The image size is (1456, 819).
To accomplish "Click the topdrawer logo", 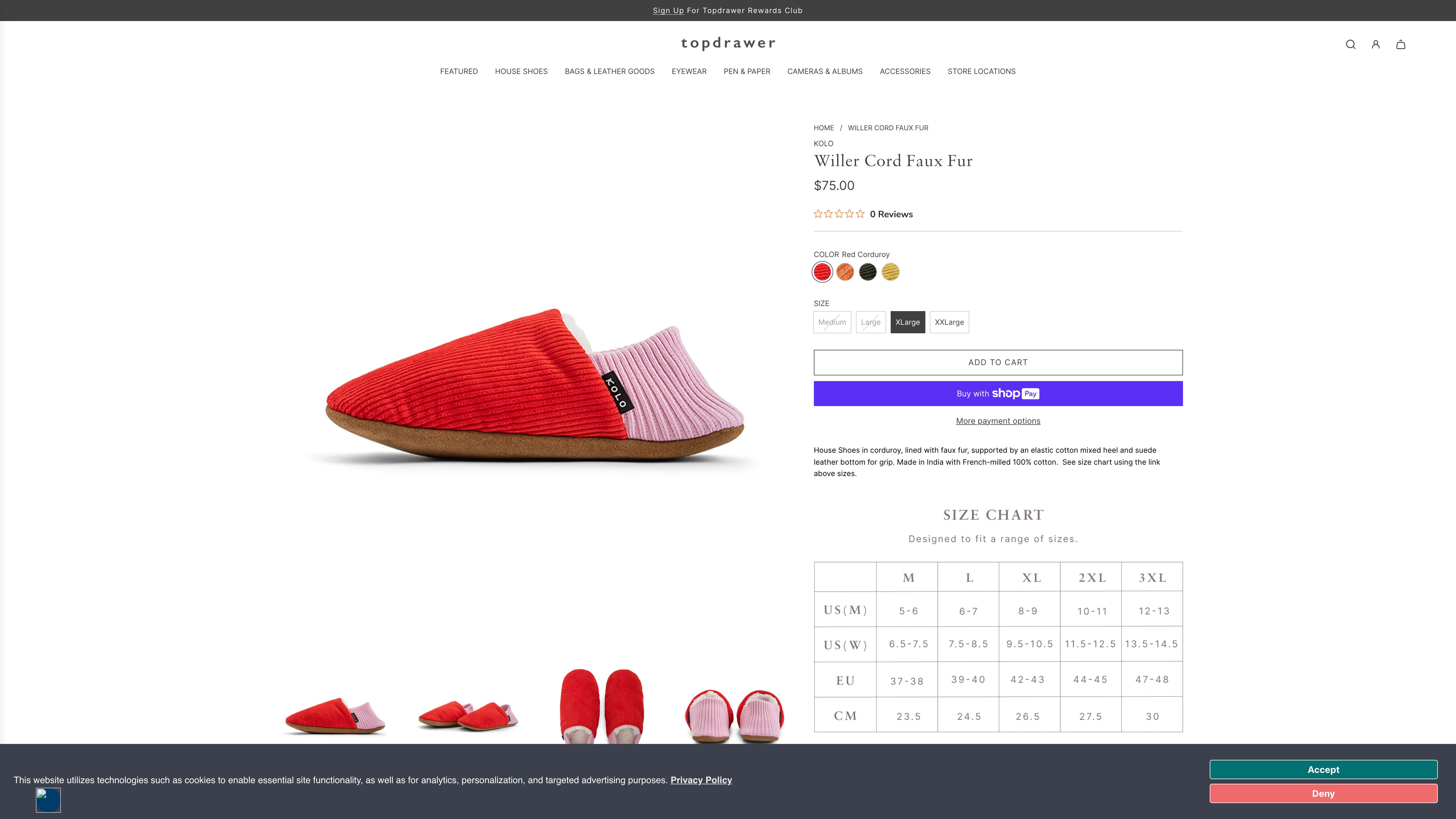I will (728, 43).
